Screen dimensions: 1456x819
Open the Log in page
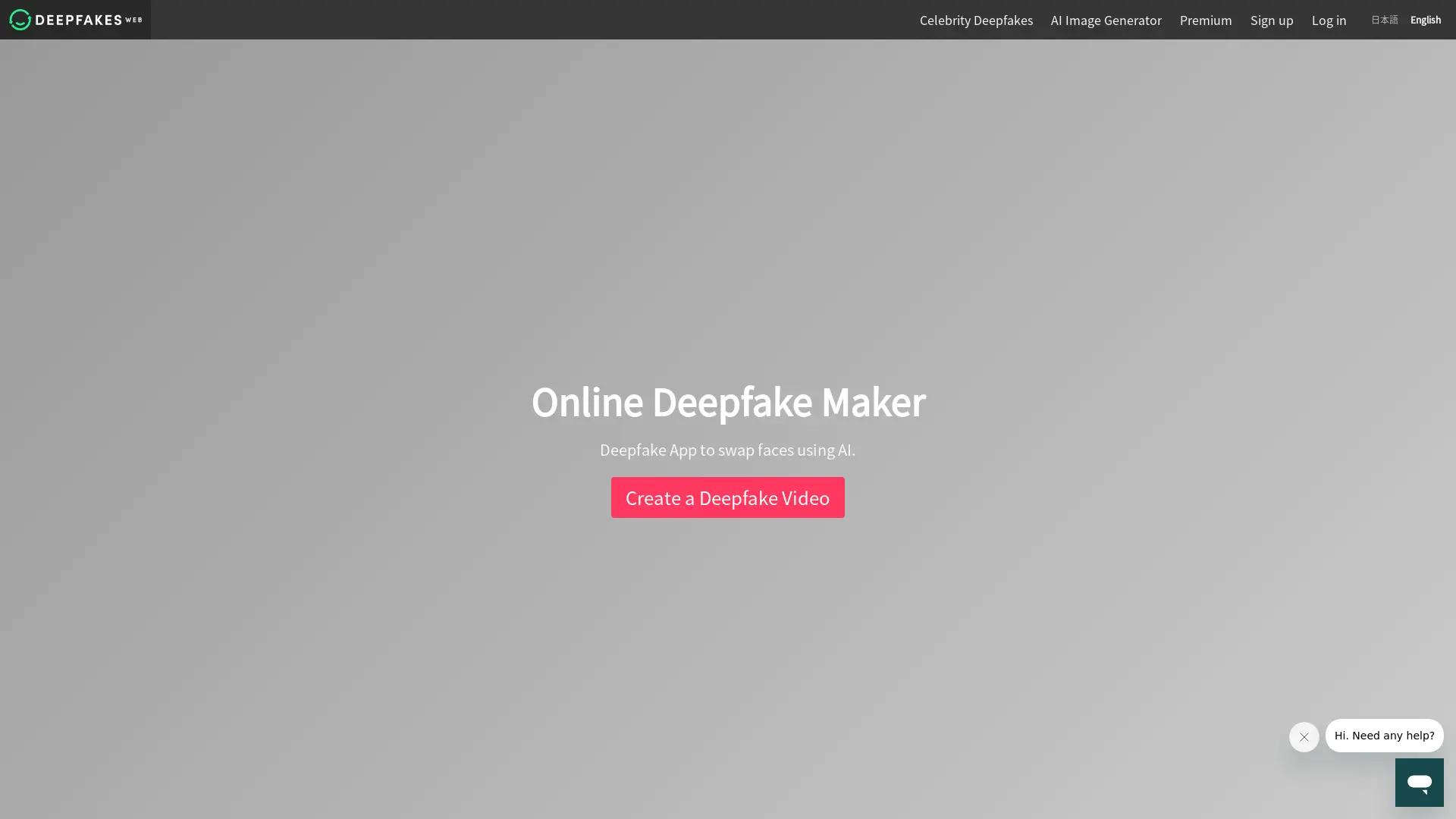coord(1329,20)
